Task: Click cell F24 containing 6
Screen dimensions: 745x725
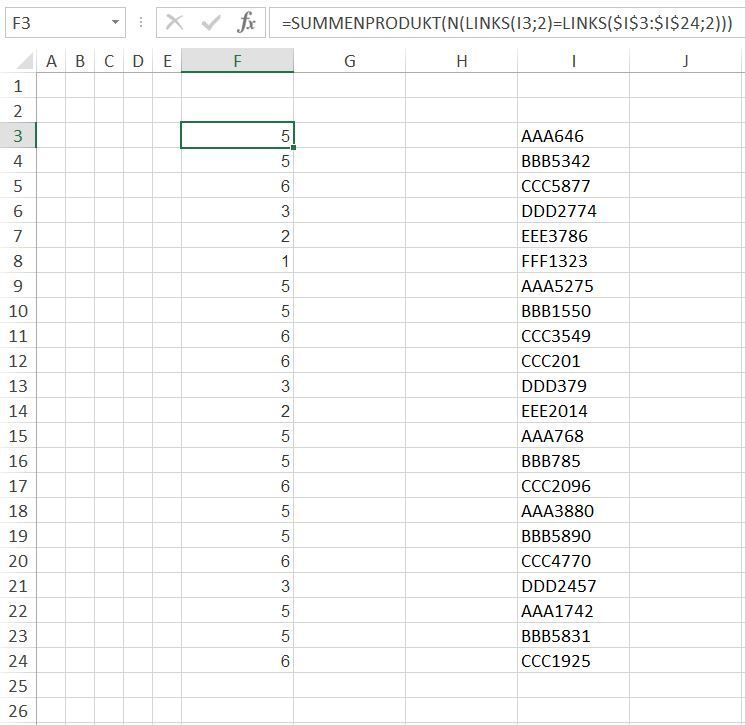Action: coord(237,661)
